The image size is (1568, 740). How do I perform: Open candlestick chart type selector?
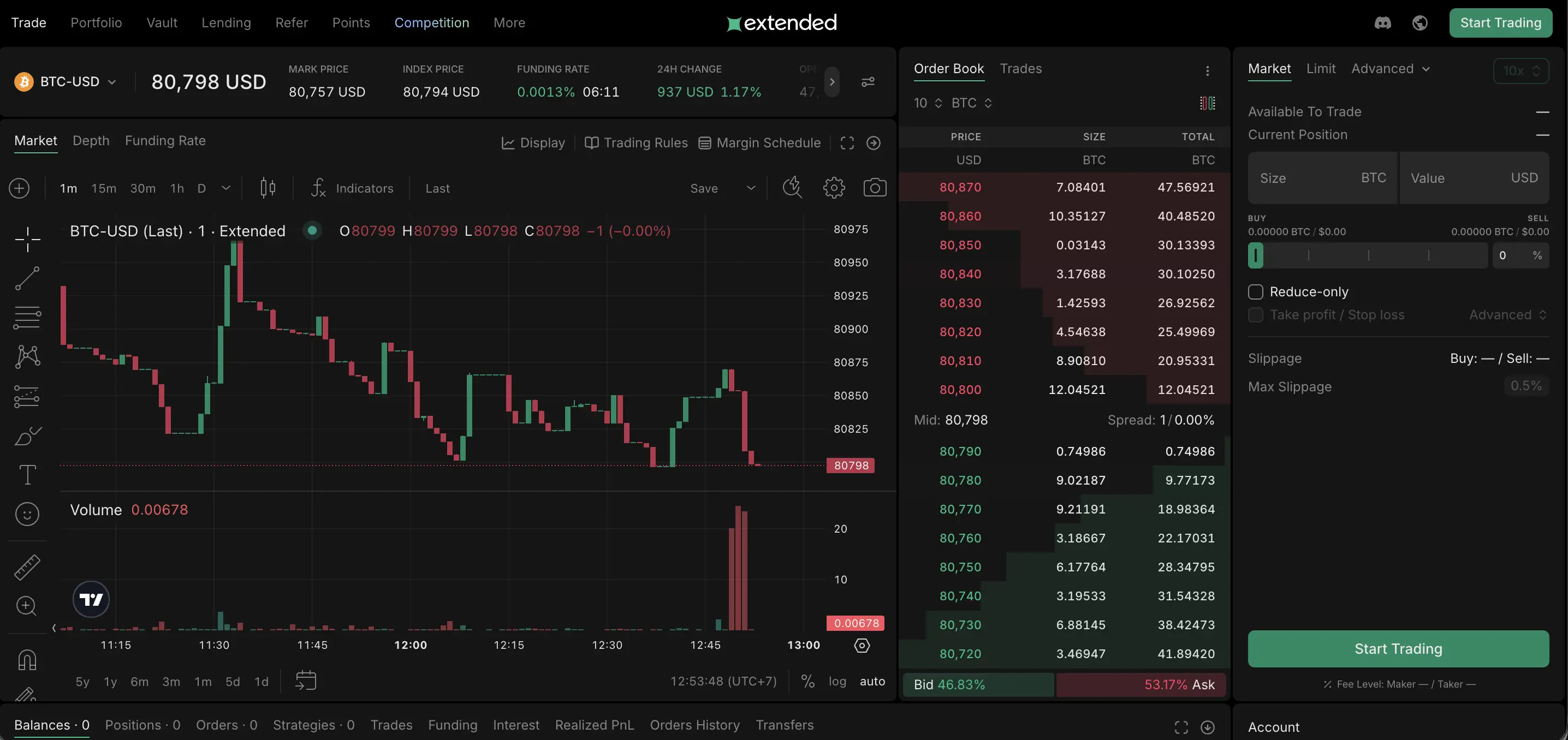point(268,188)
